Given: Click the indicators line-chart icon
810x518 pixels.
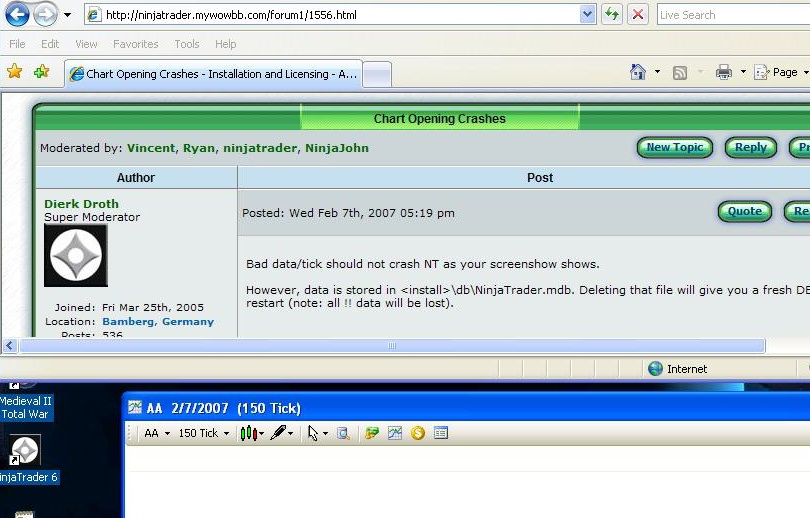Looking at the screenshot, I should click(x=395, y=433).
